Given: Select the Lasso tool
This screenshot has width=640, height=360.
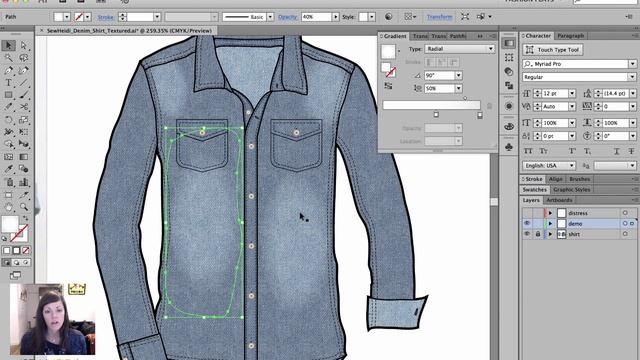Looking at the screenshot, I should [24, 58].
